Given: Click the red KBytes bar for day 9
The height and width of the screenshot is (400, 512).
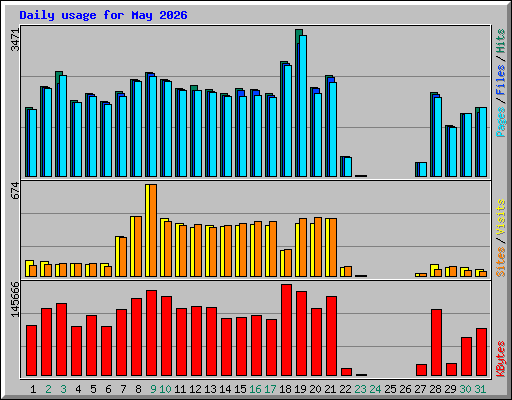Looking at the screenshot, I should (x=151, y=333).
